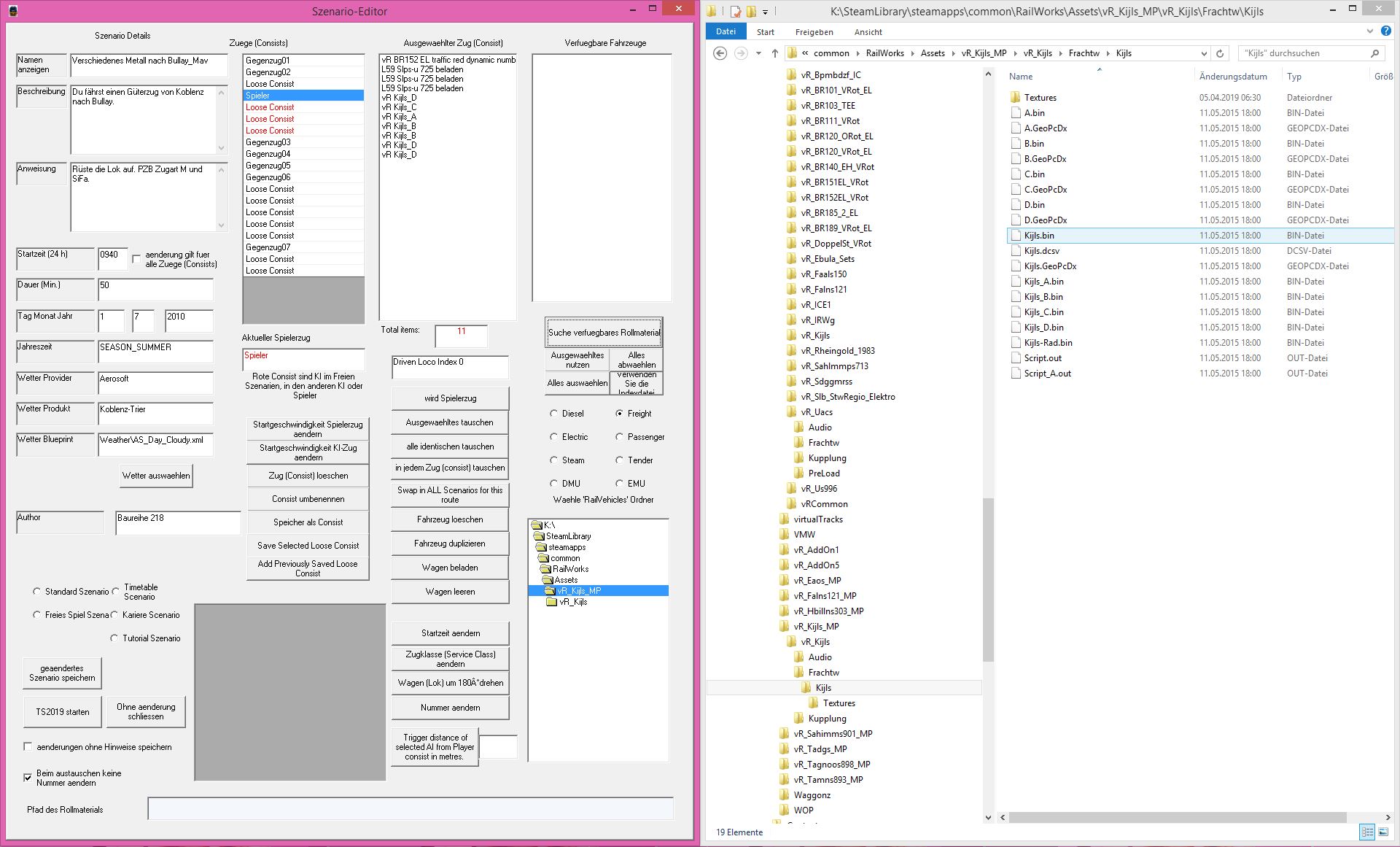Image resolution: width=1400 pixels, height=847 pixels.
Task: Click the Explorer back arrow button
Action: coord(720,53)
